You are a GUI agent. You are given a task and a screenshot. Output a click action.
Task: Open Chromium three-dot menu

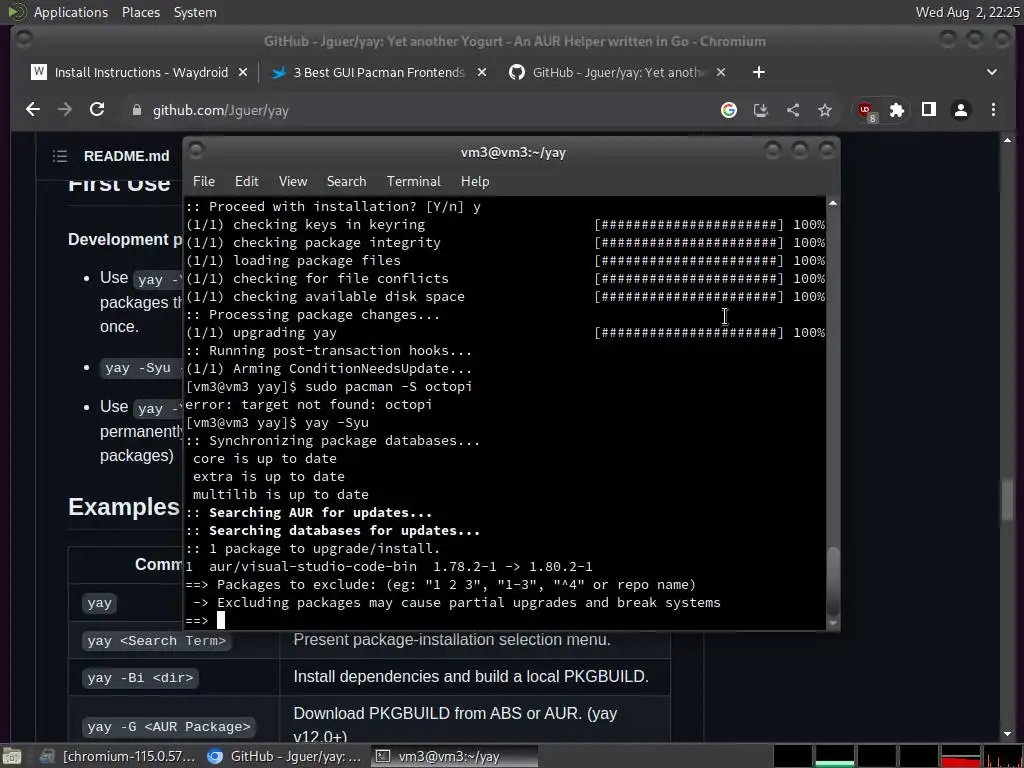coord(993,110)
